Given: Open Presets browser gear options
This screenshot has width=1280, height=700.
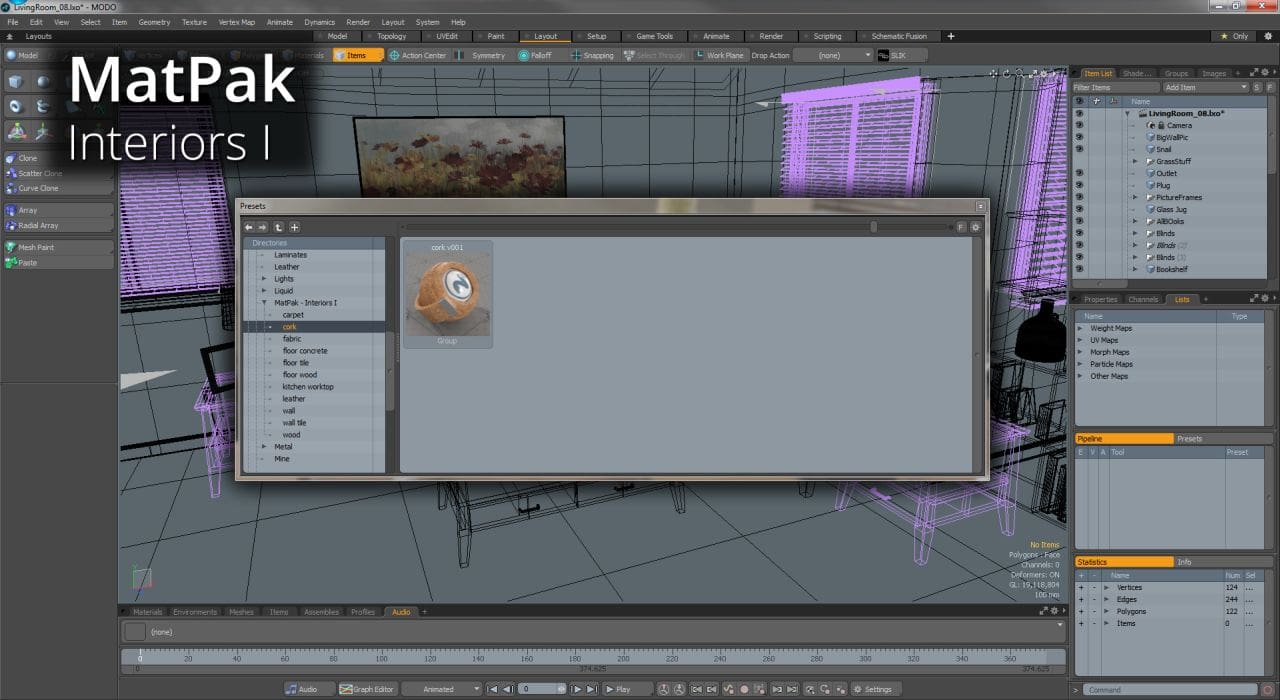Looking at the screenshot, I should 976,227.
